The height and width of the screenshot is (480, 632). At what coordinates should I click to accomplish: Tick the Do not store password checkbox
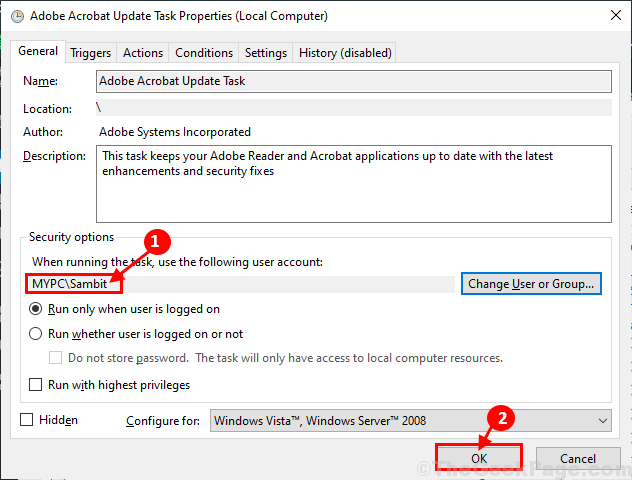point(56,358)
